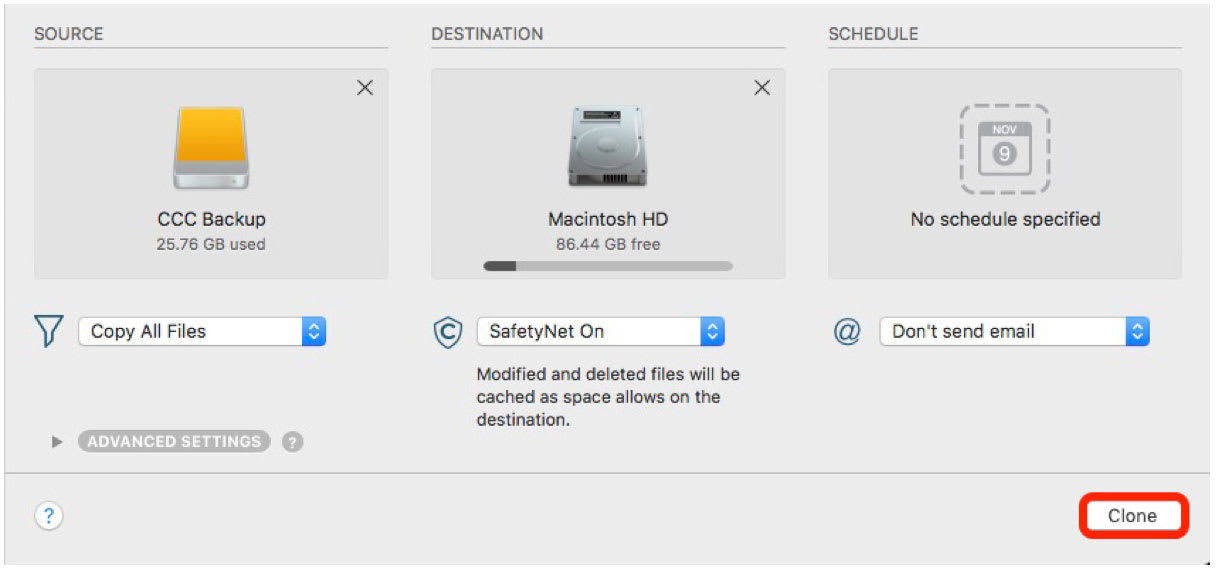The image size is (1216, 571).
Task: Click the Macintosh HD destination drive icon
Action: point(608,148)
